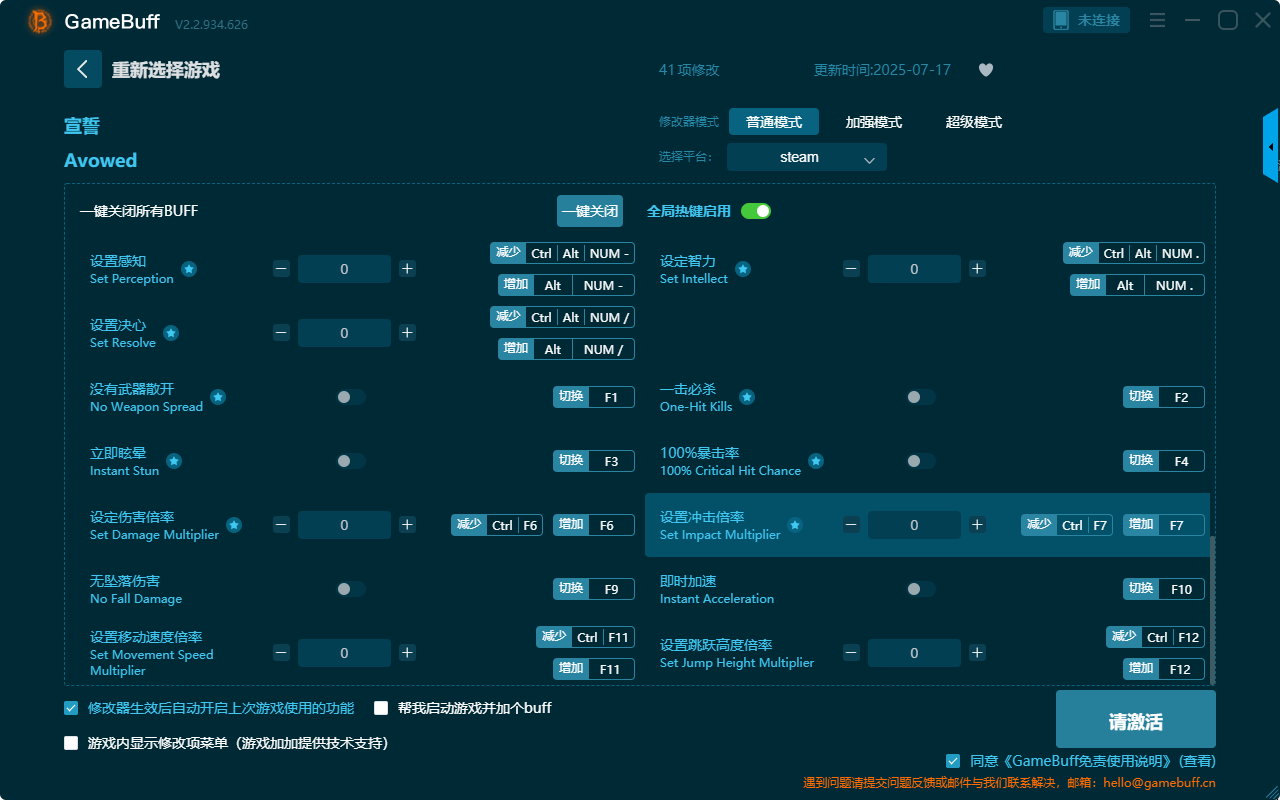Image resolution: width=1280 pixels, height=800 pixels.
Task: Click F2 hotkey for One-Hit Kills
Action: [1181, 397]
